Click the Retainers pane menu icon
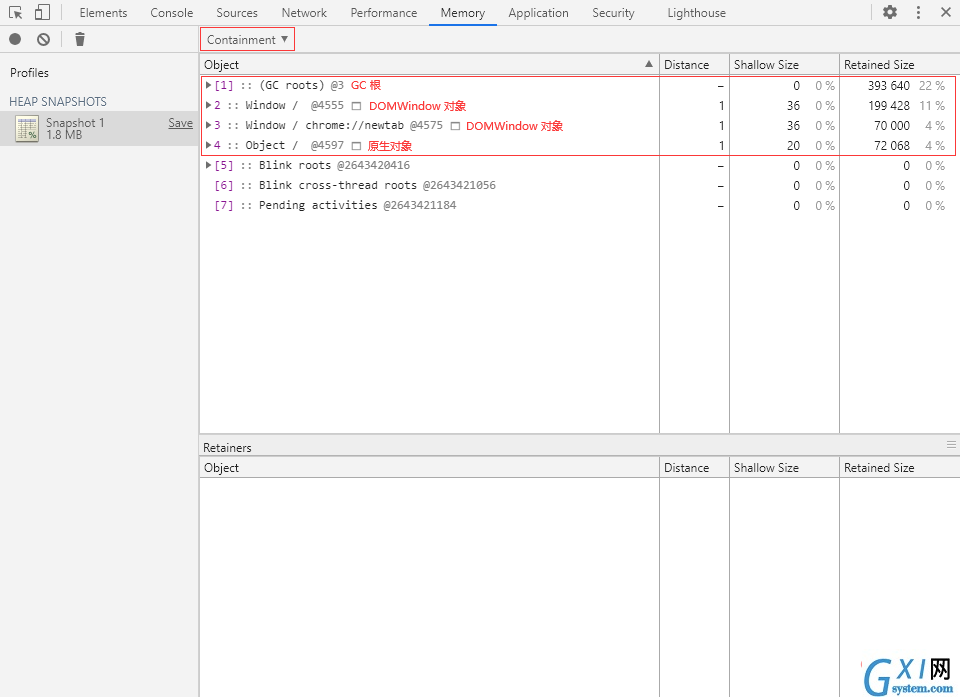 [x=951, y=445]
